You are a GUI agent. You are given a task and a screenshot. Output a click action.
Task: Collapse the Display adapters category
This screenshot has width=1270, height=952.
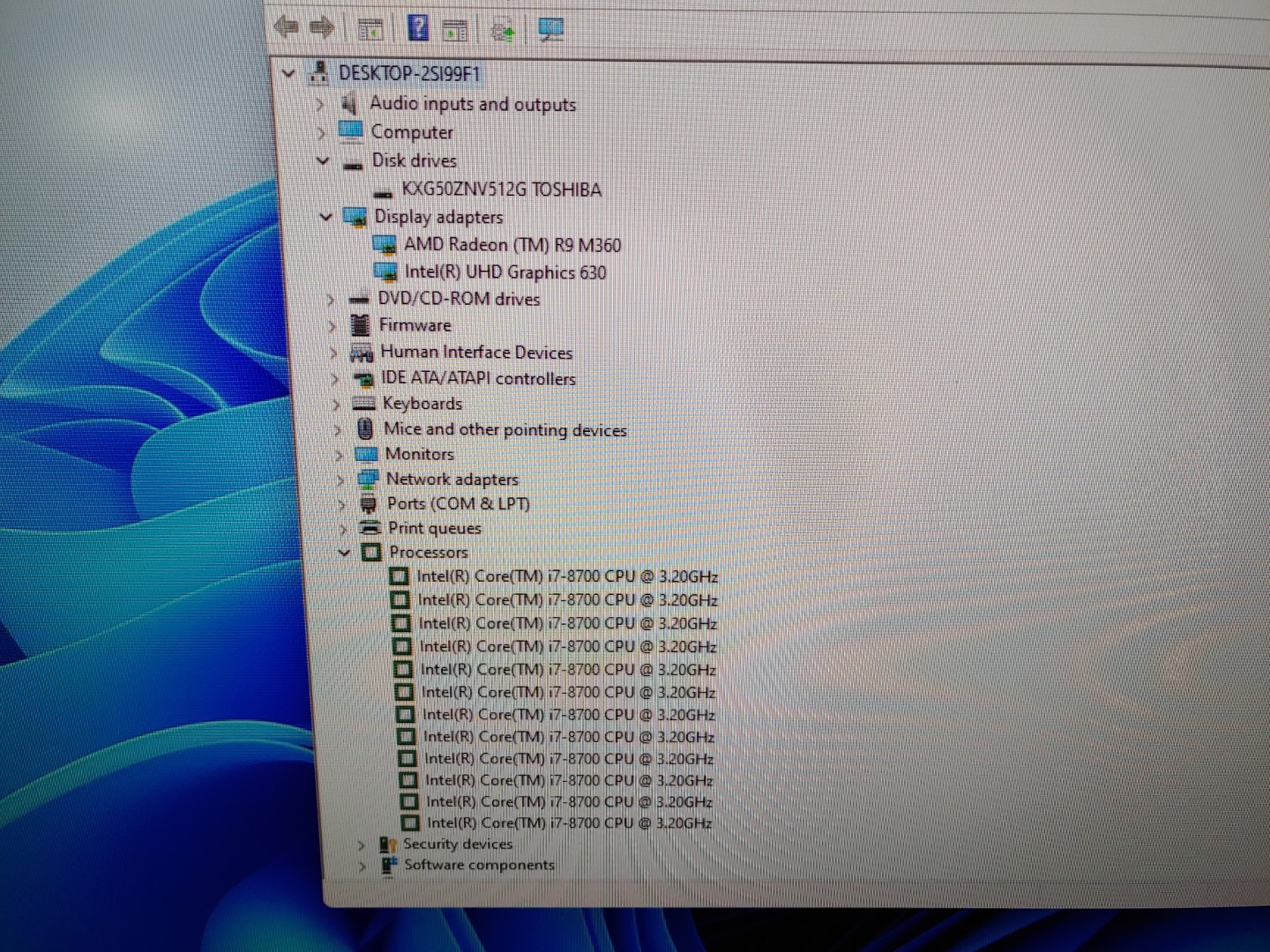point(325,217)
